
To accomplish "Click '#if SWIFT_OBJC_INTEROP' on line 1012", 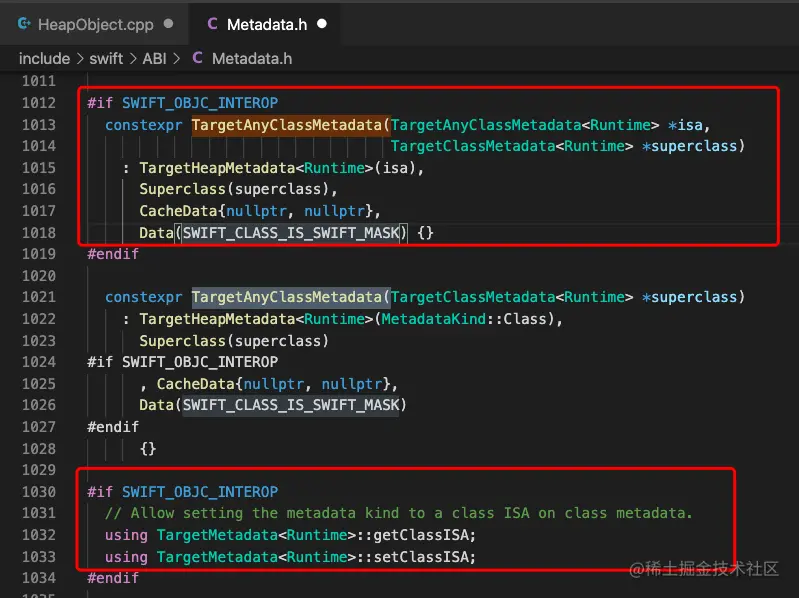I will [182, 103].
